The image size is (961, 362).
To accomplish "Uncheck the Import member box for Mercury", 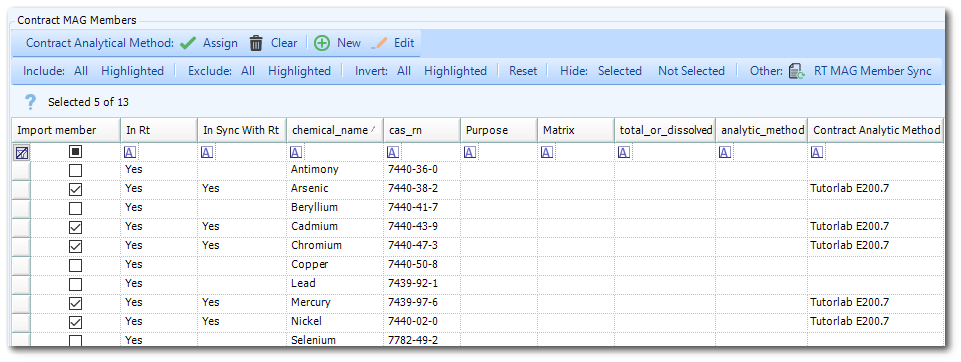I will tap(75, 303).
